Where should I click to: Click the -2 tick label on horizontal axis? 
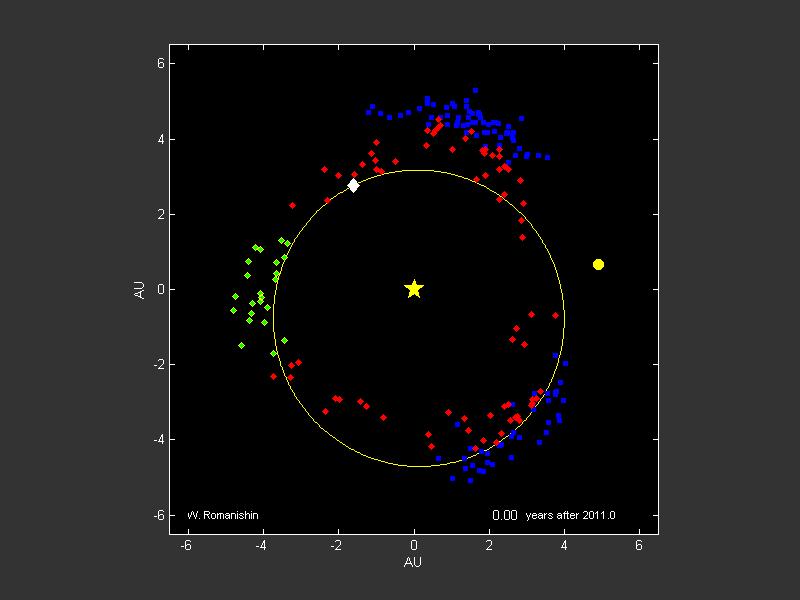[x=337, y=545]
